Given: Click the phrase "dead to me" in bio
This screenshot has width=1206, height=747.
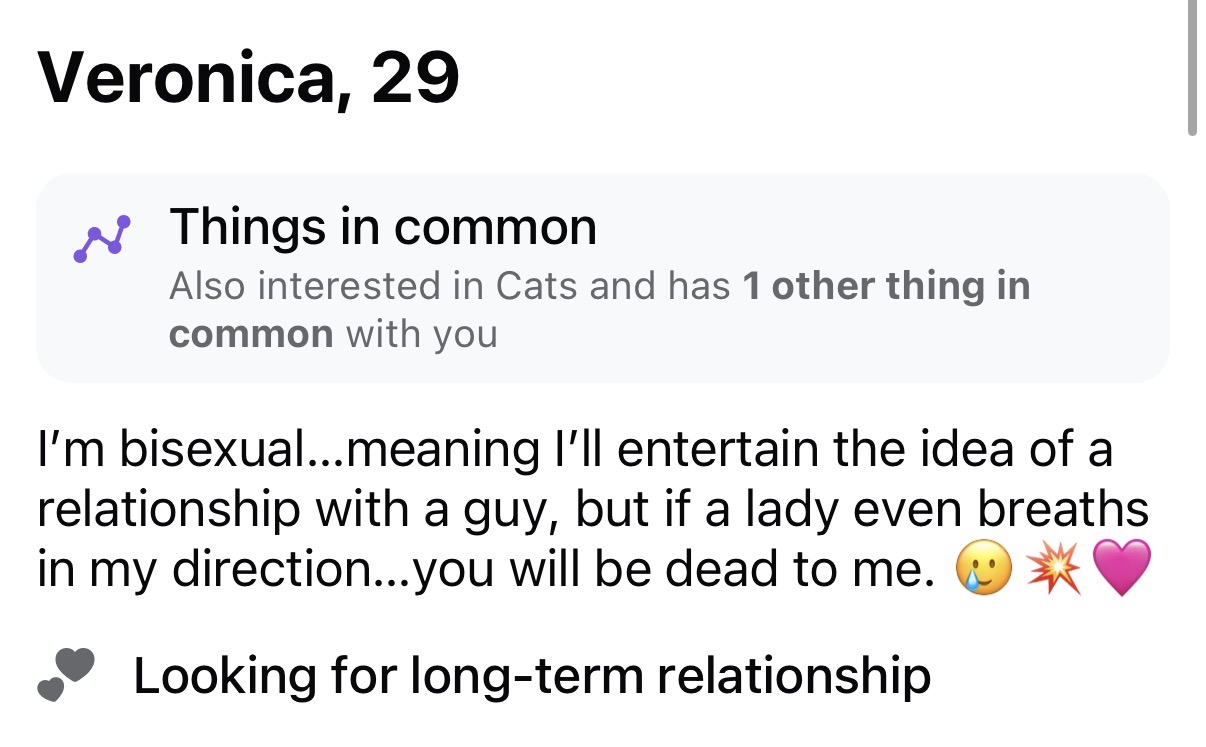Looking at the screenshot, I should pyautogui.click(x=801, y=570).
